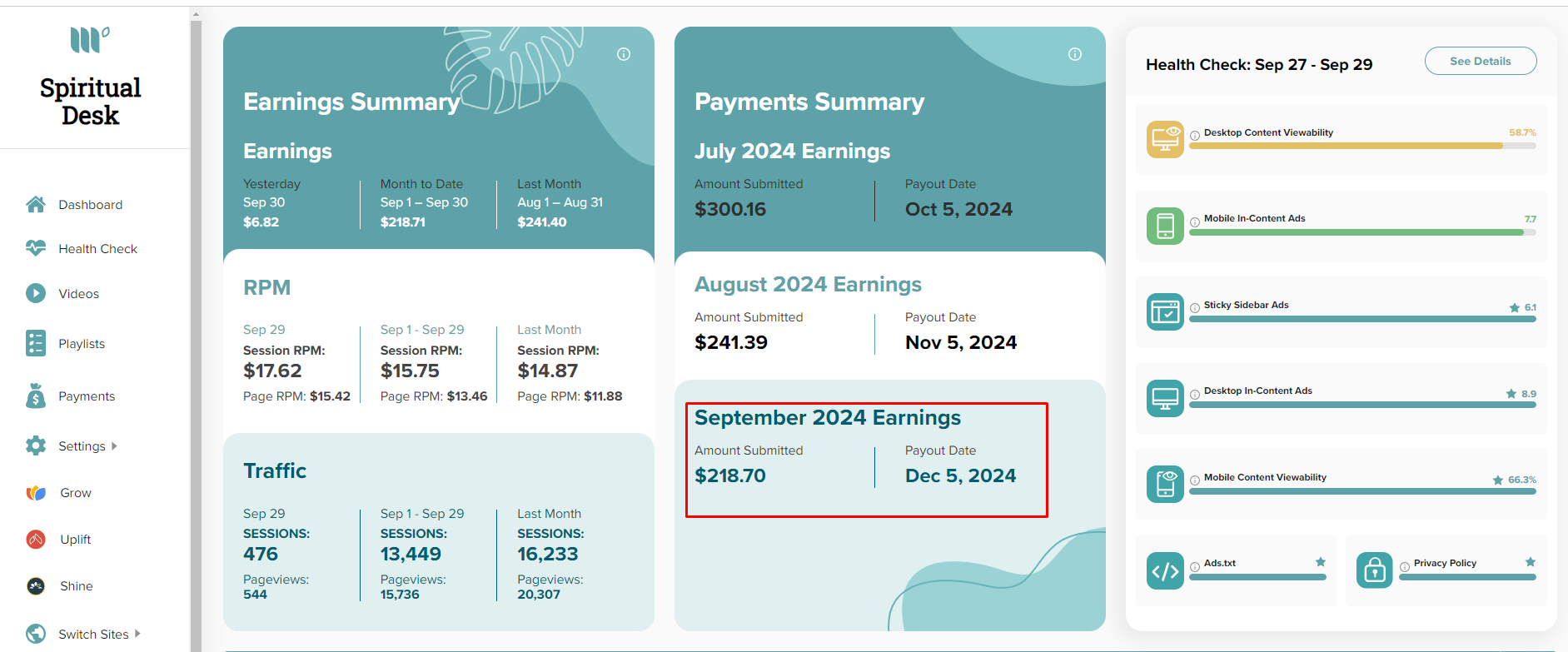This screenshot has width=1568, height=652.
Task: Click the Settings gear menu item
Action: coord(82,446)
